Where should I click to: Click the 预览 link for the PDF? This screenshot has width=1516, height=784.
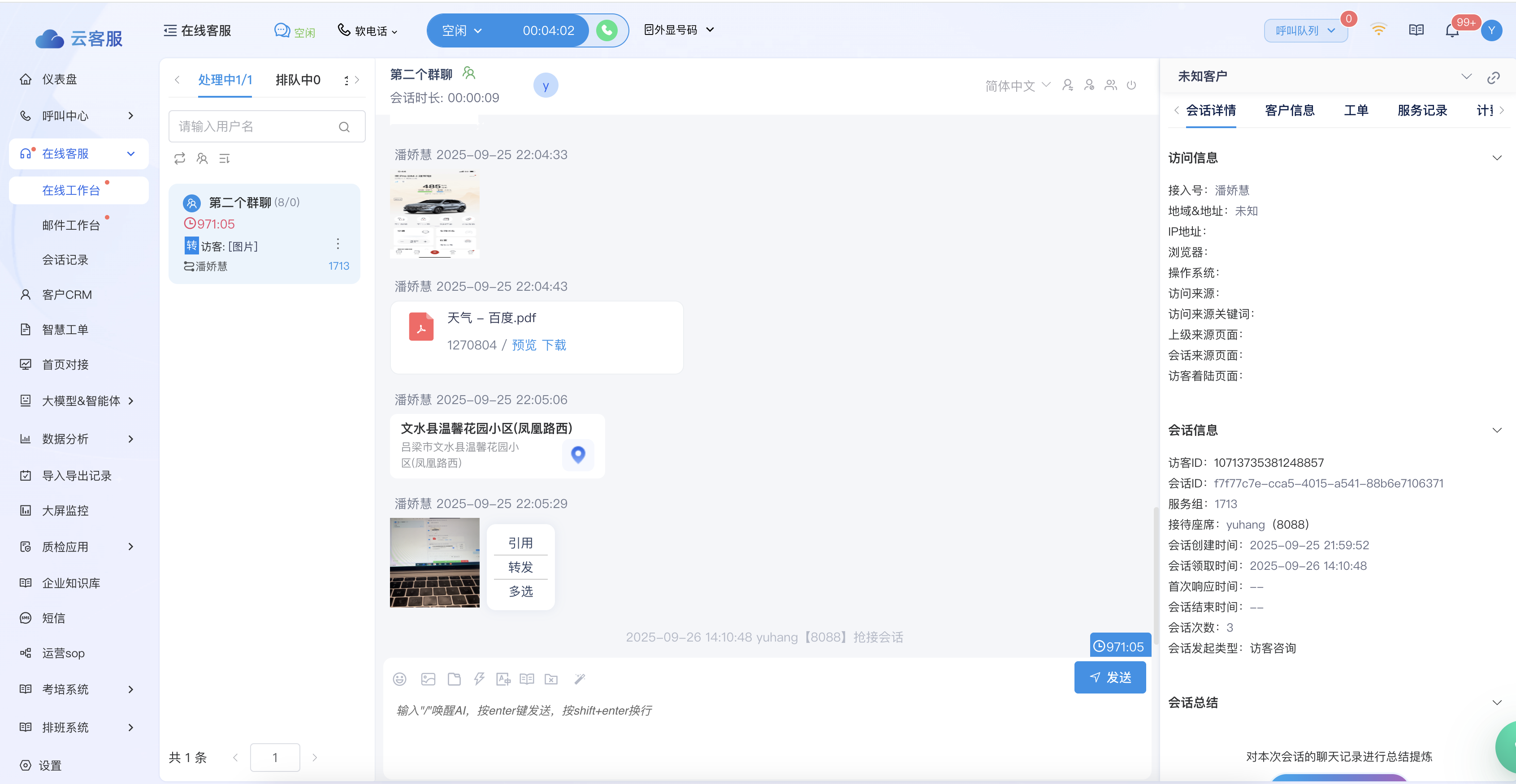(x=524, y=345)
